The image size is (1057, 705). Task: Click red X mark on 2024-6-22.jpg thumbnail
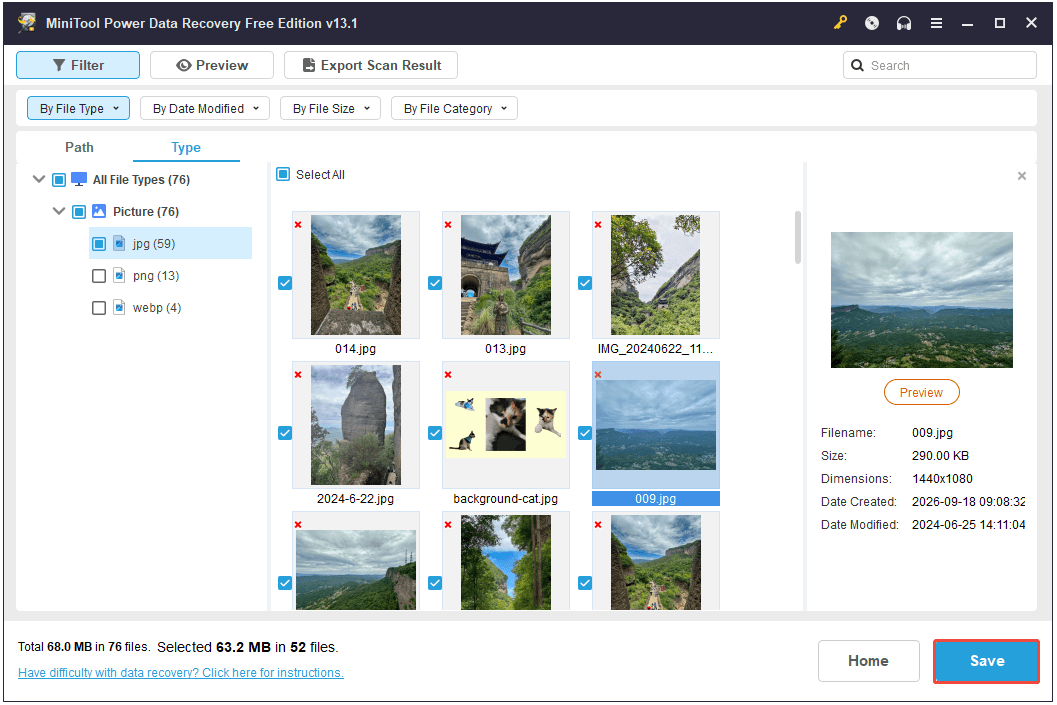[298, 375]
